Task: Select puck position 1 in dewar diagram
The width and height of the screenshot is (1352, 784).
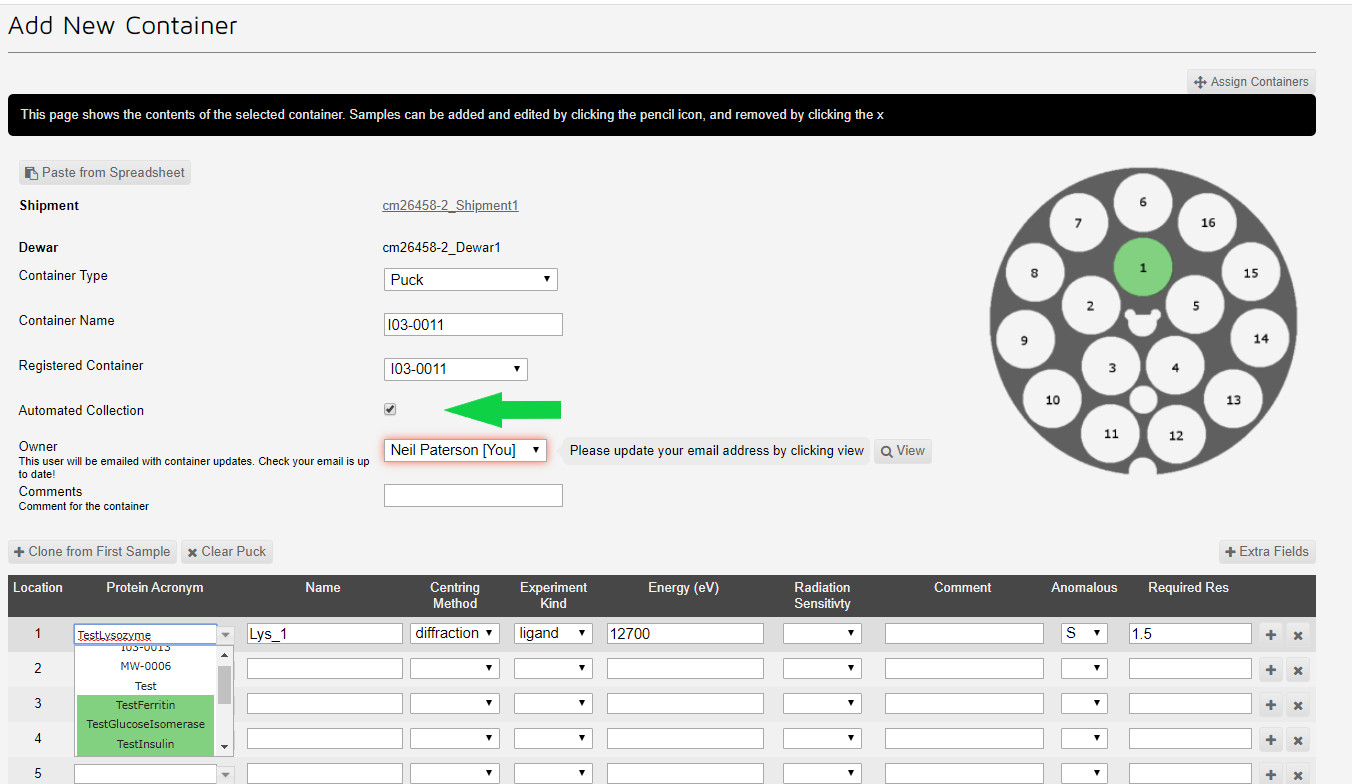Action: coord(1142,268)
